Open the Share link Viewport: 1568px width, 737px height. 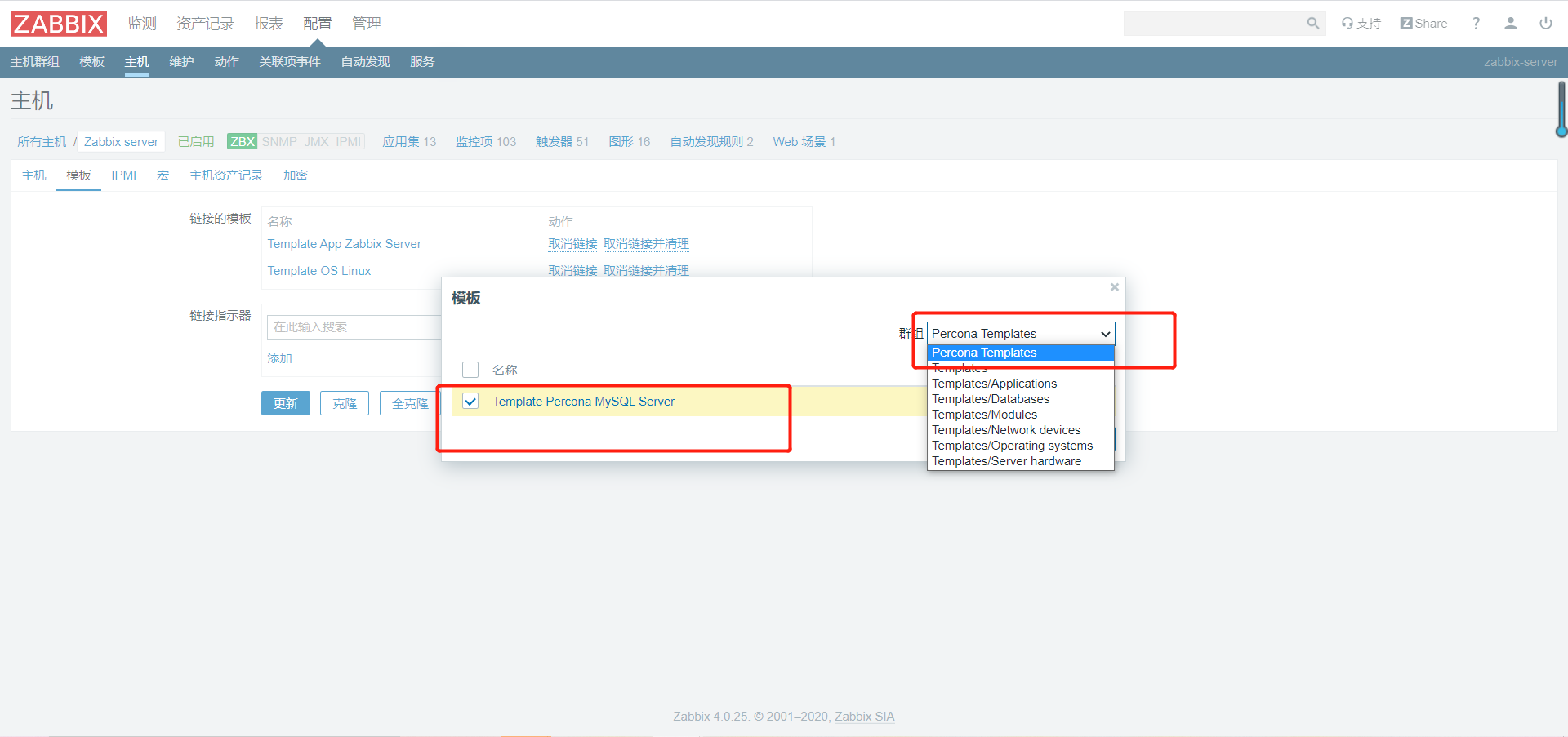pos(1423,24)
